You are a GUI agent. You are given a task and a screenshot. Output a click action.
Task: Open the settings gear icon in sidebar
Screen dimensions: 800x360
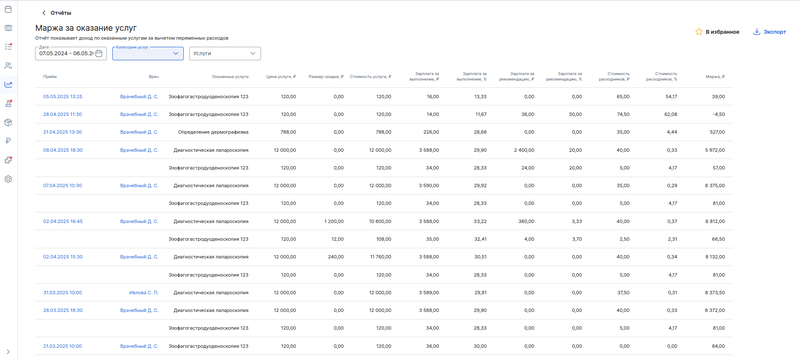[8, 179]
